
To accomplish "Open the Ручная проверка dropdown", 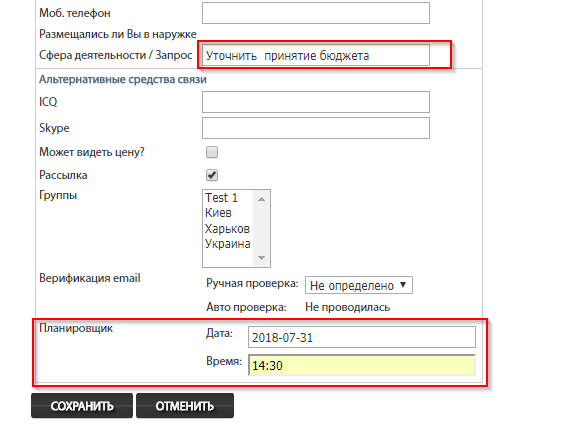I will point(359,285).
